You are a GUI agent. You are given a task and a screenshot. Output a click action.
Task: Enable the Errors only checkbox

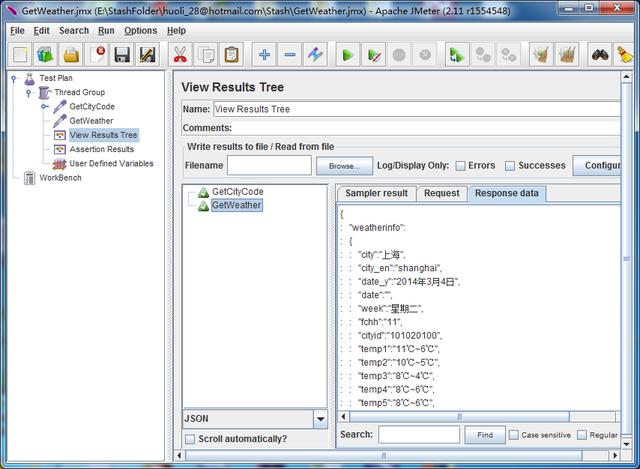[460, 166]
